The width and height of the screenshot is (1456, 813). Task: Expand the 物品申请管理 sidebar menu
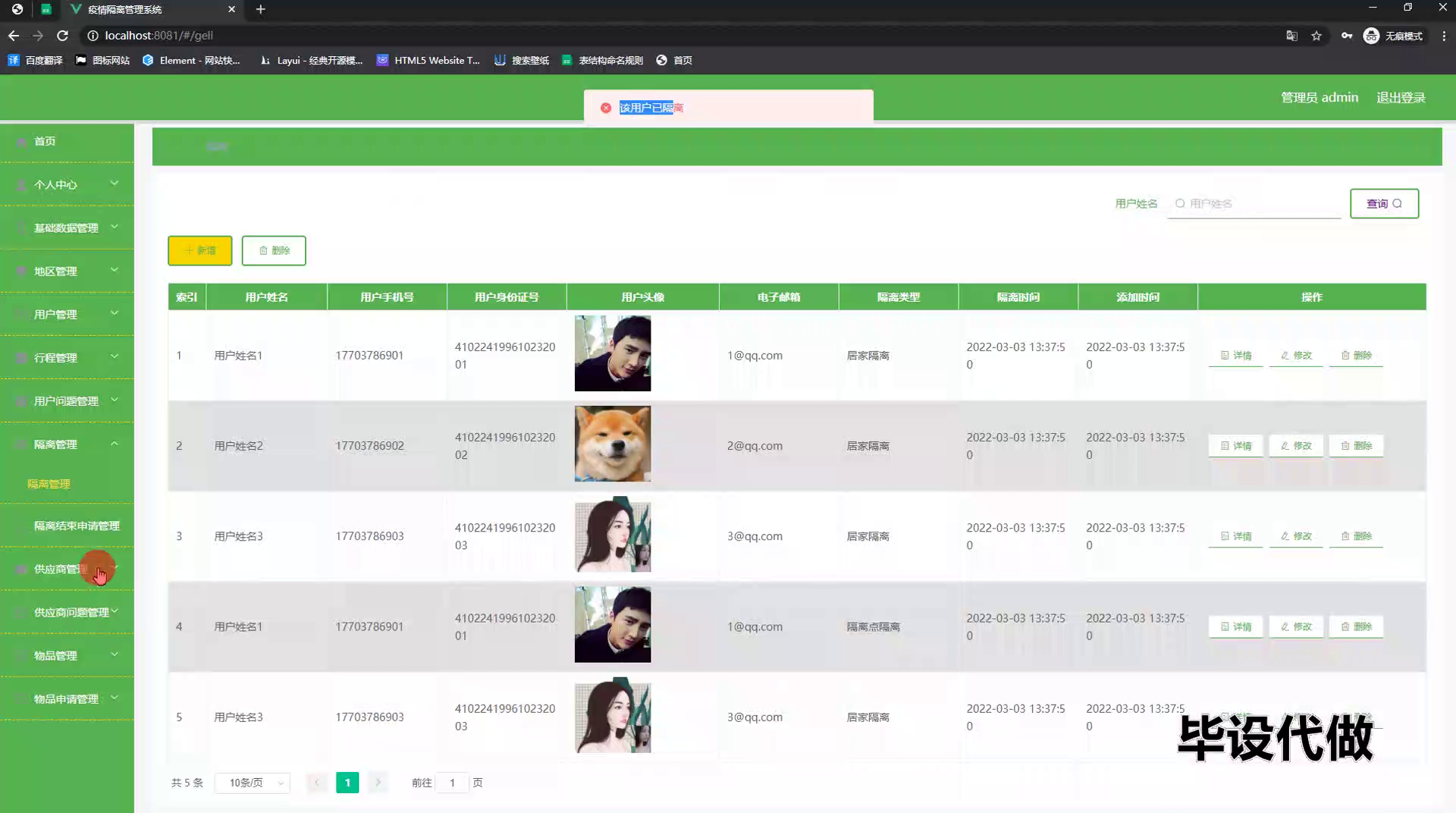tap(67, 698)
